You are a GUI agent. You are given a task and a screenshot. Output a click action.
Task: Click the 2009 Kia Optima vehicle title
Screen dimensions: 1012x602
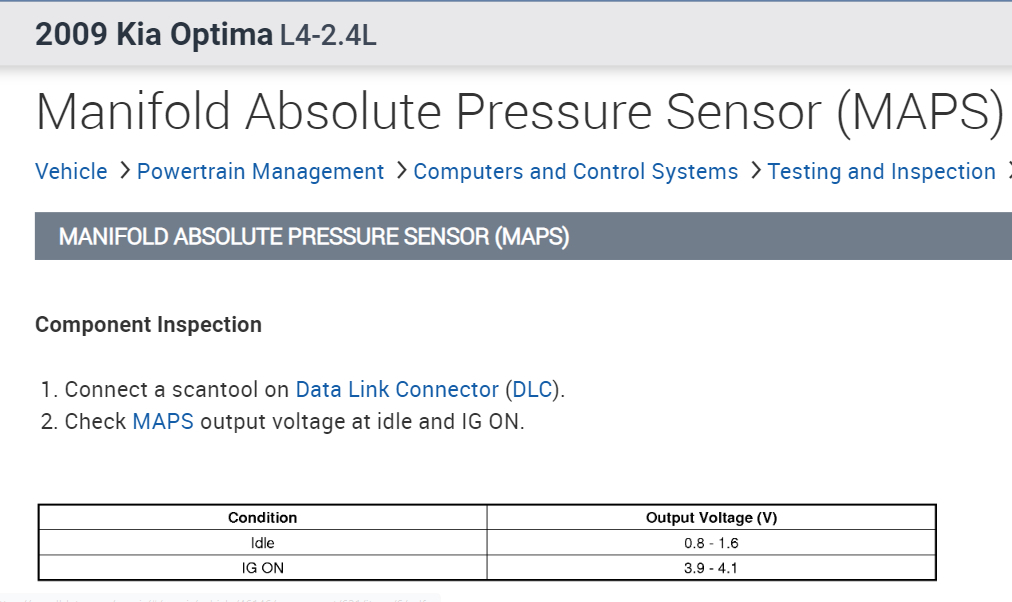(153, 35)
